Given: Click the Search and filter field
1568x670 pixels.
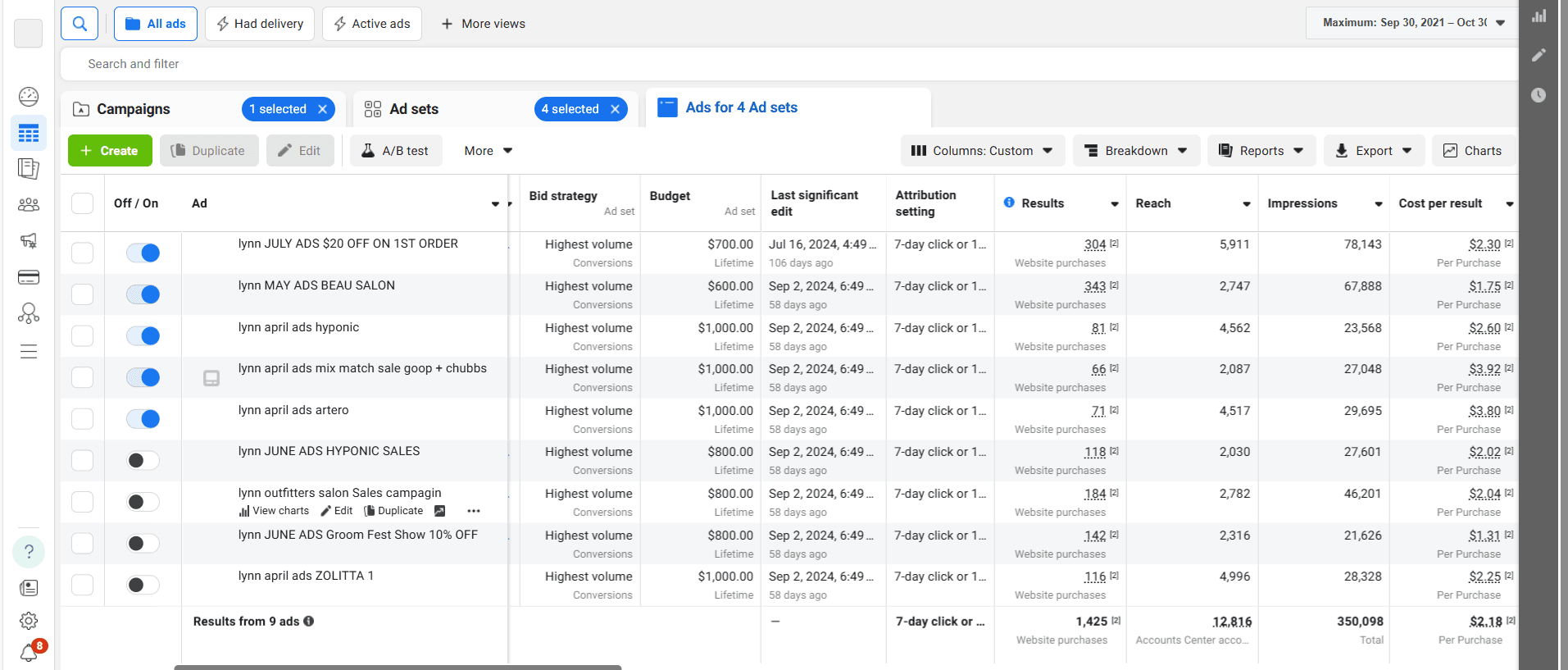Looking at the screenshot, I should click(789, 64).
